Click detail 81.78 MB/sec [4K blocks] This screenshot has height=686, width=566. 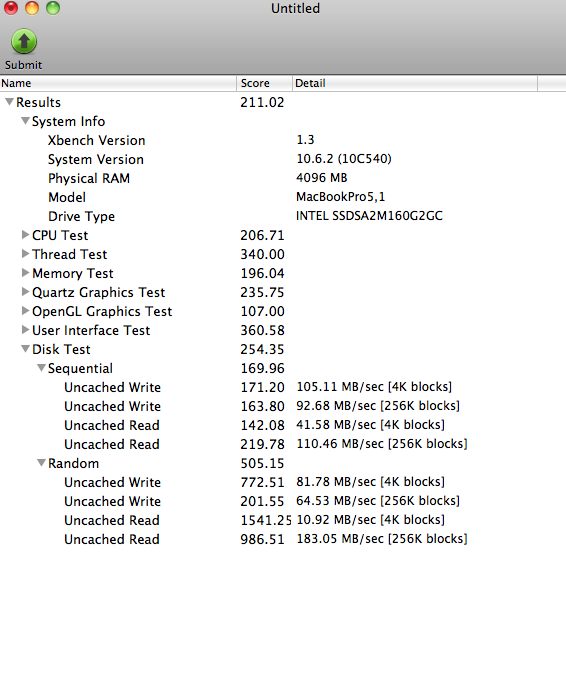click(x=370, y=482)
